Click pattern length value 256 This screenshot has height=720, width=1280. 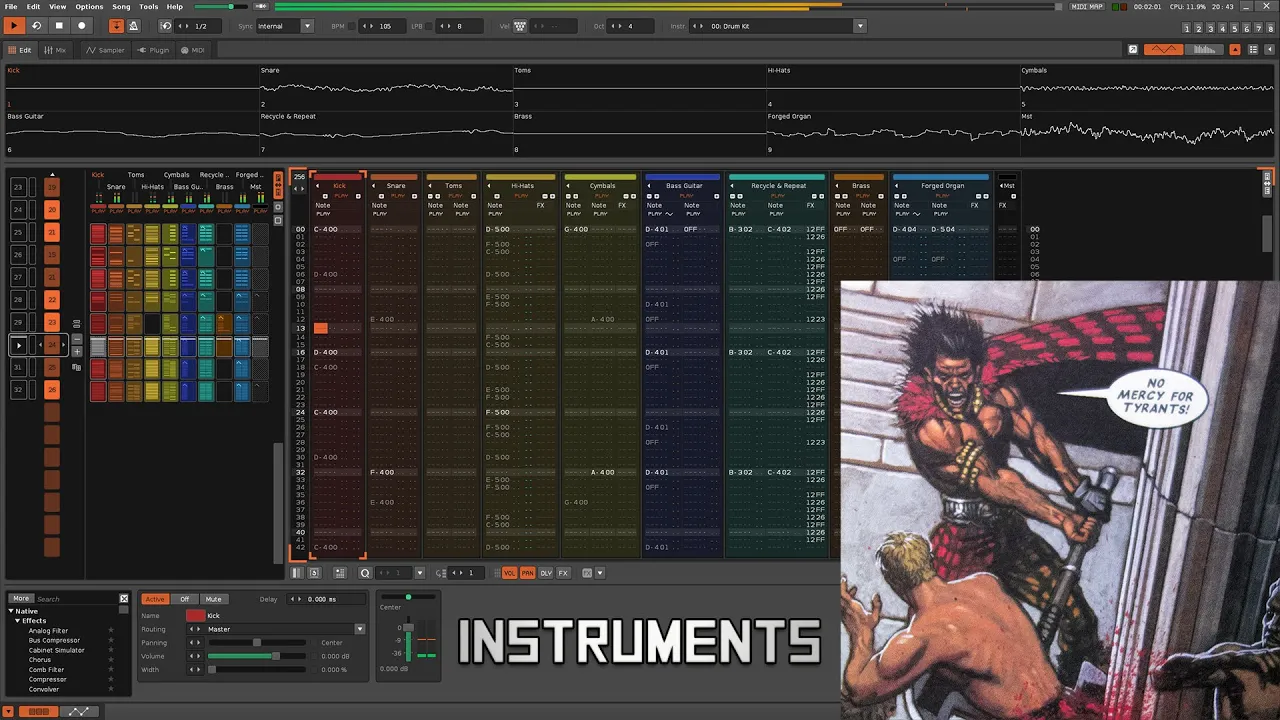click(299, 177)
